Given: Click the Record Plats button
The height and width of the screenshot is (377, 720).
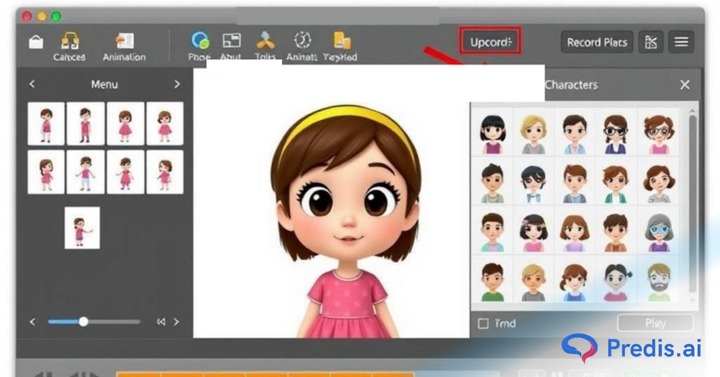Looking at the screenshot, I should [597, 43].
